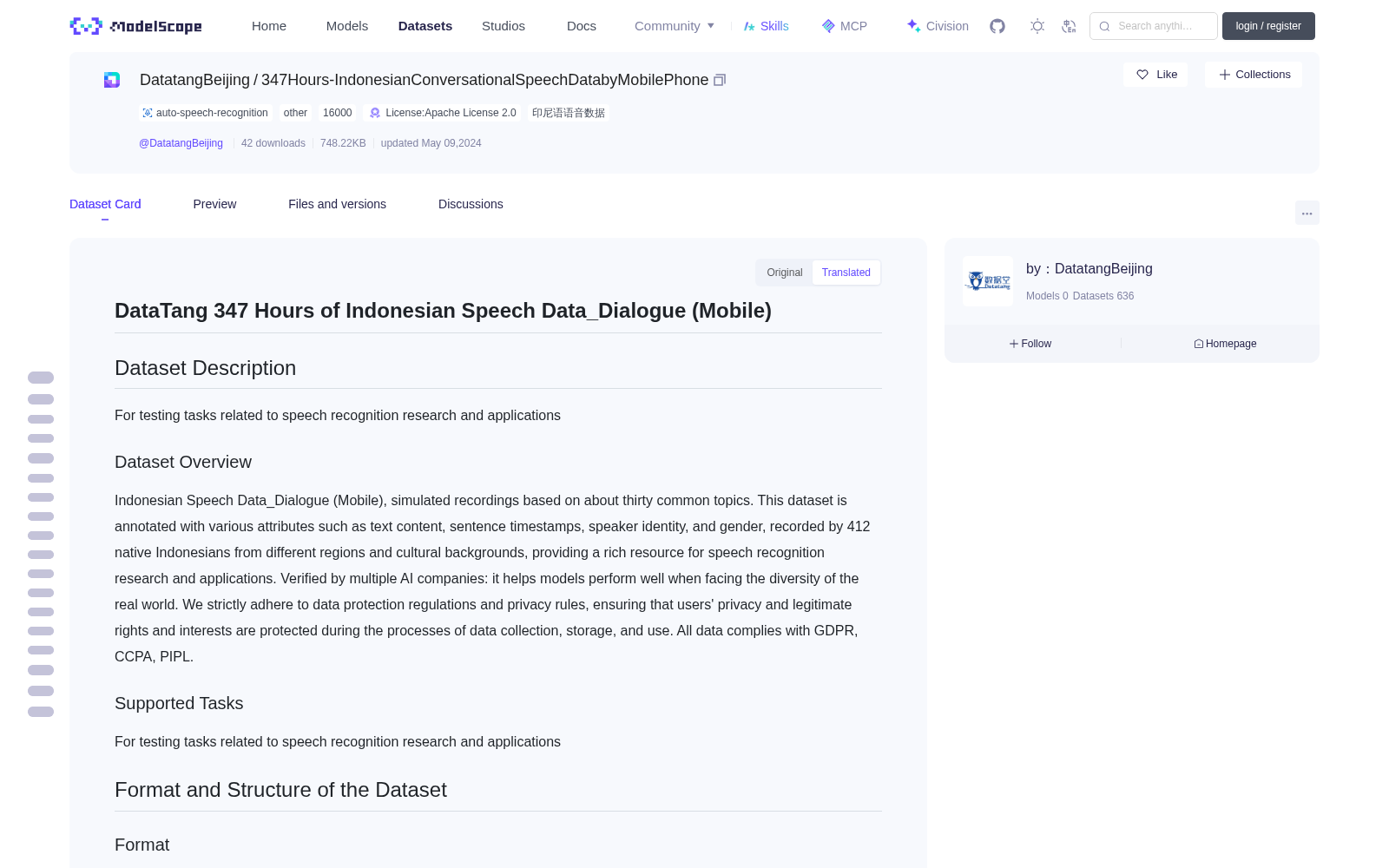The image size is (1389, 868).
Task: Open Civision from the navigation bar
Action: [x=938, y=26]
